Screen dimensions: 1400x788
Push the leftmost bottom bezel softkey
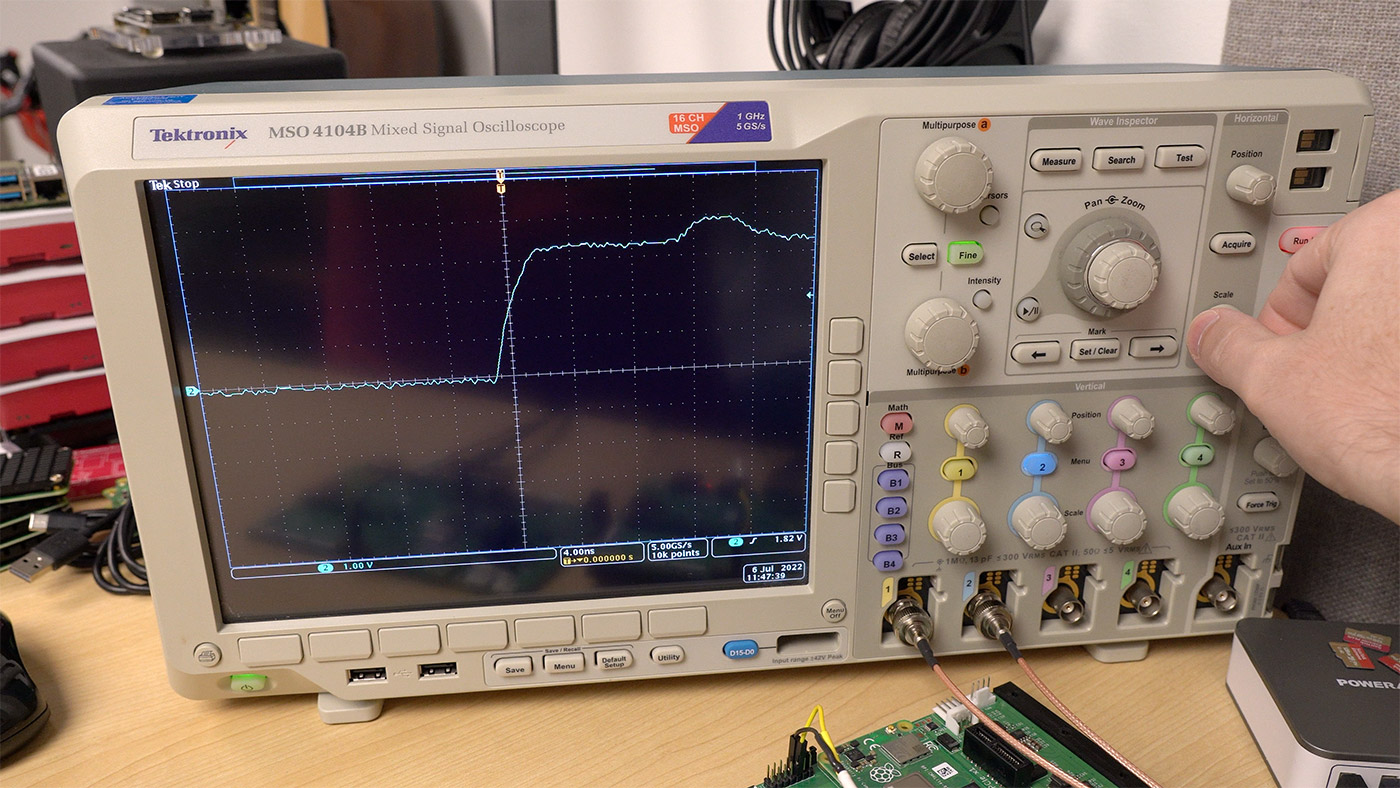coord(270,649)
